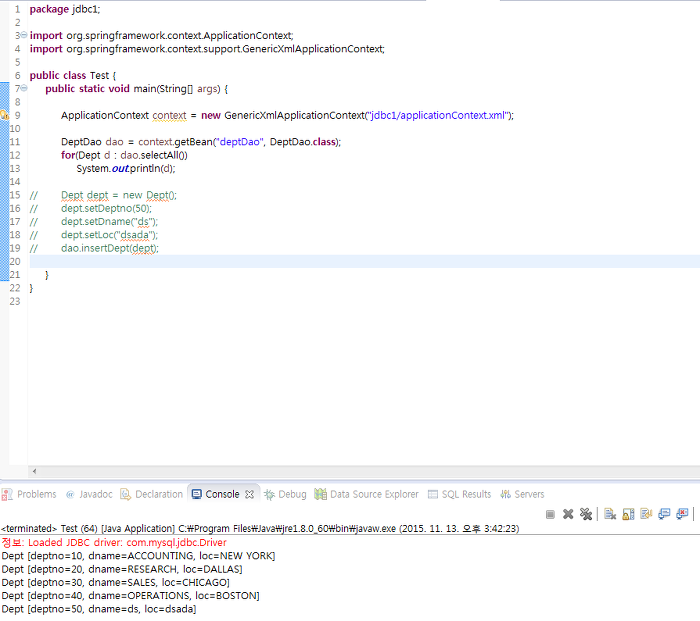Toggle Show Console When Standard Error Changes
This screenshot has width=700, height=621.
[x=682, y=514]
